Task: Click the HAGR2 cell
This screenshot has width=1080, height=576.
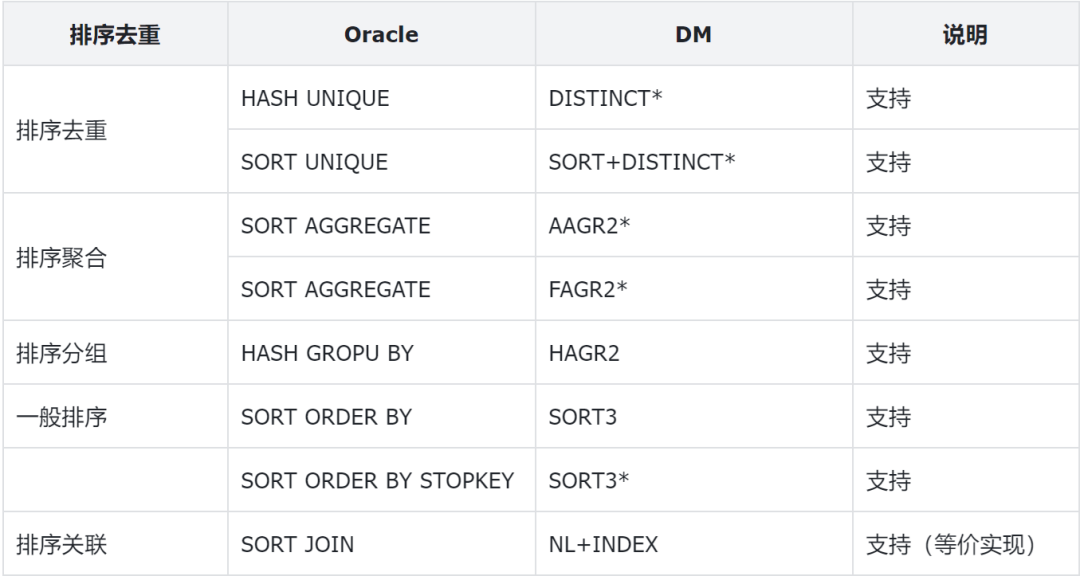Action: pos(584,353)
